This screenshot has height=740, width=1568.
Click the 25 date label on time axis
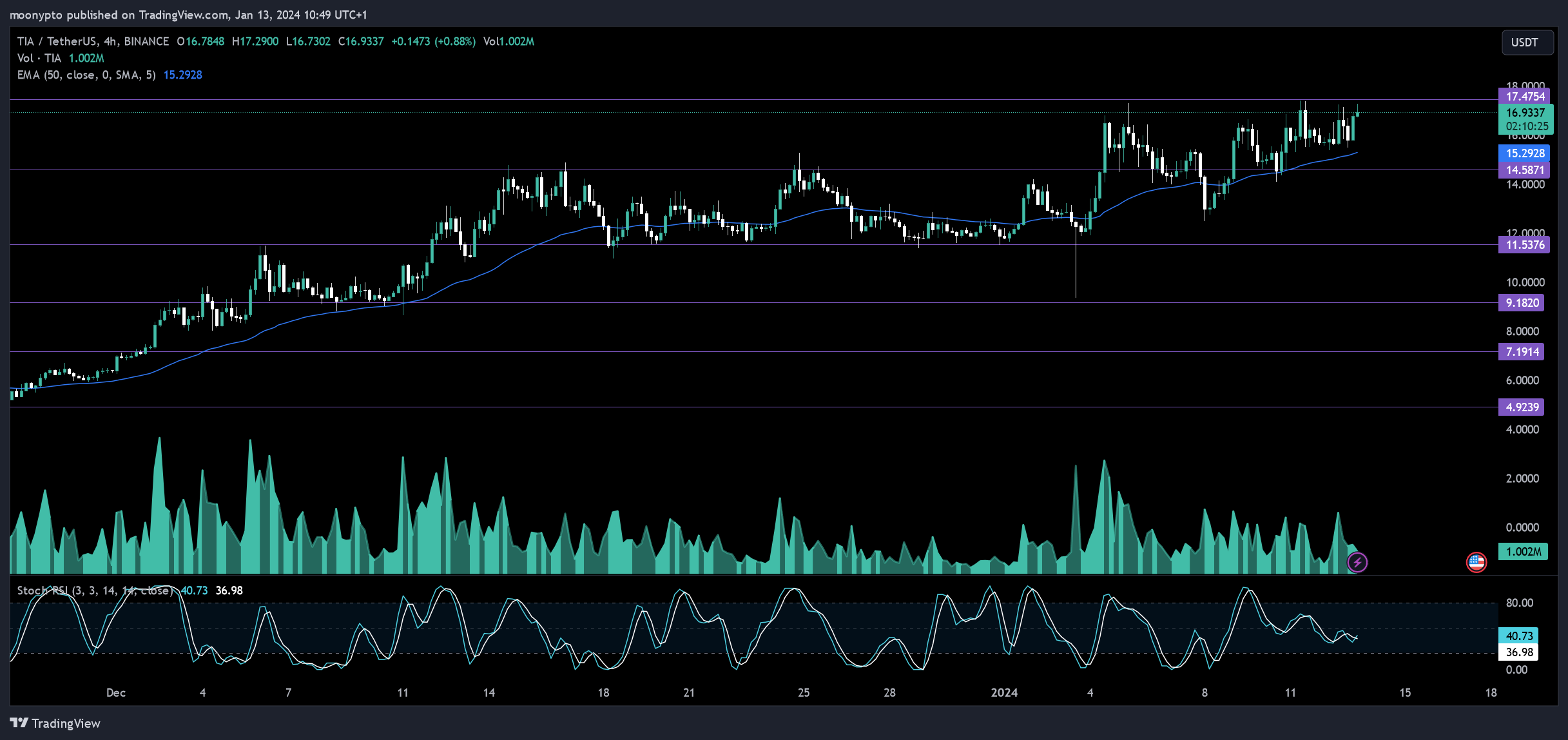point(804,693)
